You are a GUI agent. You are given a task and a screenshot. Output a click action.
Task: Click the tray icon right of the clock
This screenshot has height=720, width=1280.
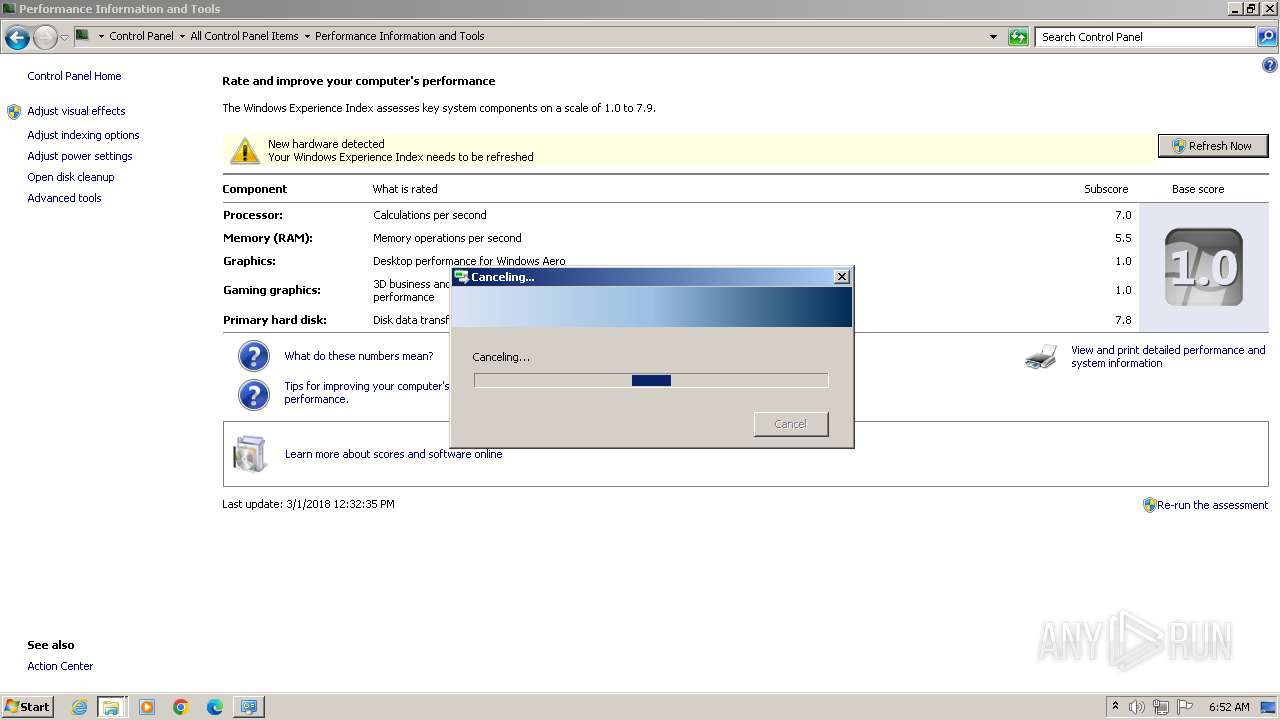pos(1268,707)
